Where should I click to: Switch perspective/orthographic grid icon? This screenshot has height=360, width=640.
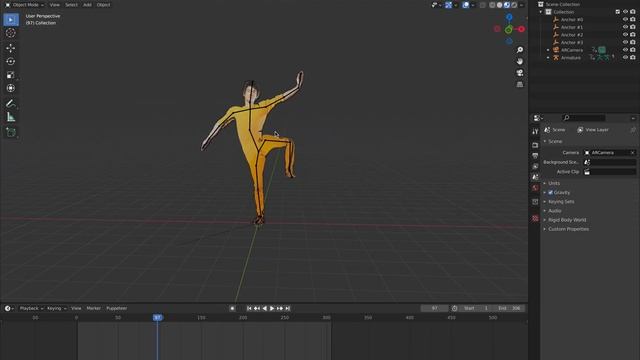pyautogui.click(x=520, y=84)
